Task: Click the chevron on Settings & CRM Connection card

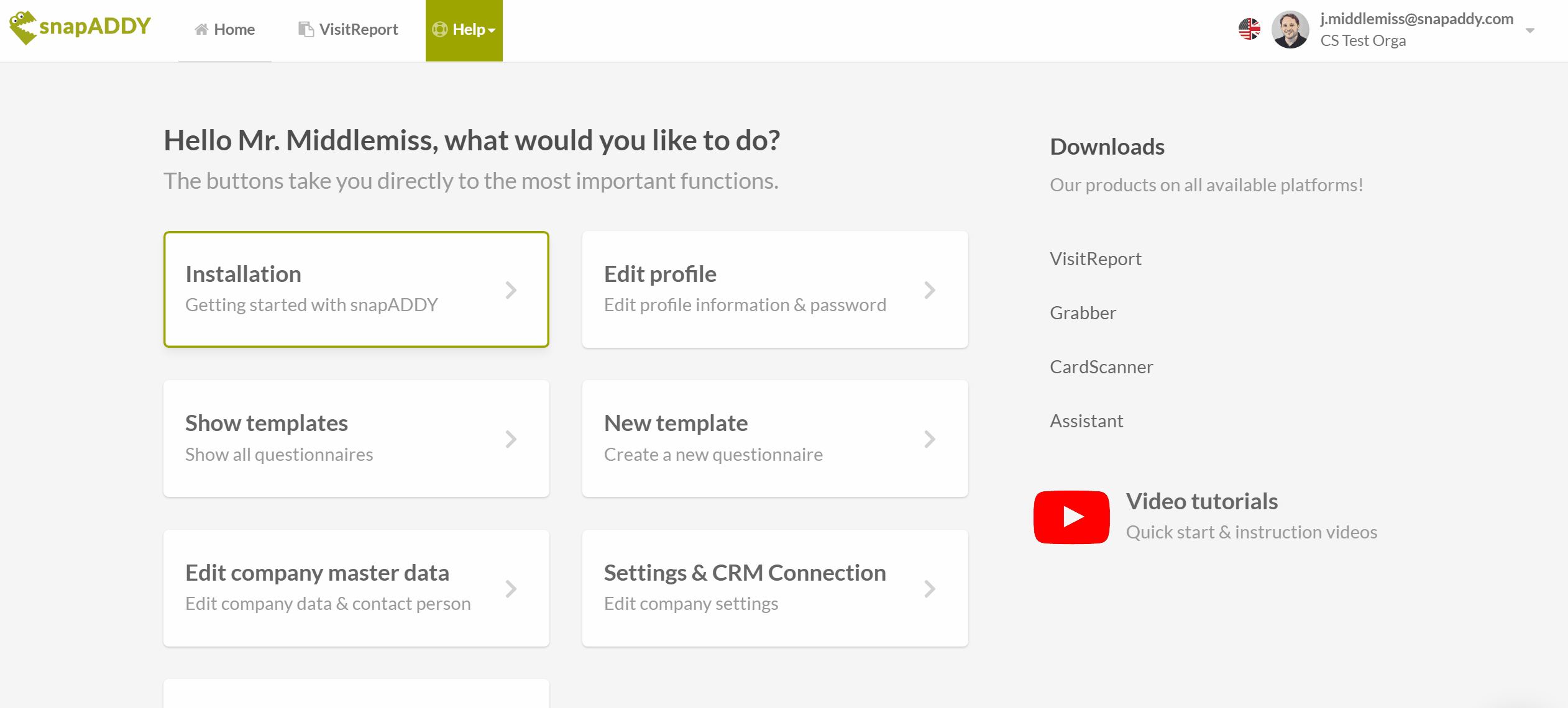Action: pos(930,589)
